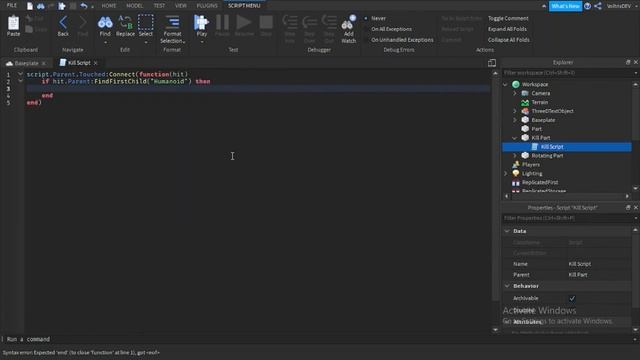Select ReplicatedFirst in Explorer
Viewport: 640px width, 360px height.
click(x=540, y=182)
